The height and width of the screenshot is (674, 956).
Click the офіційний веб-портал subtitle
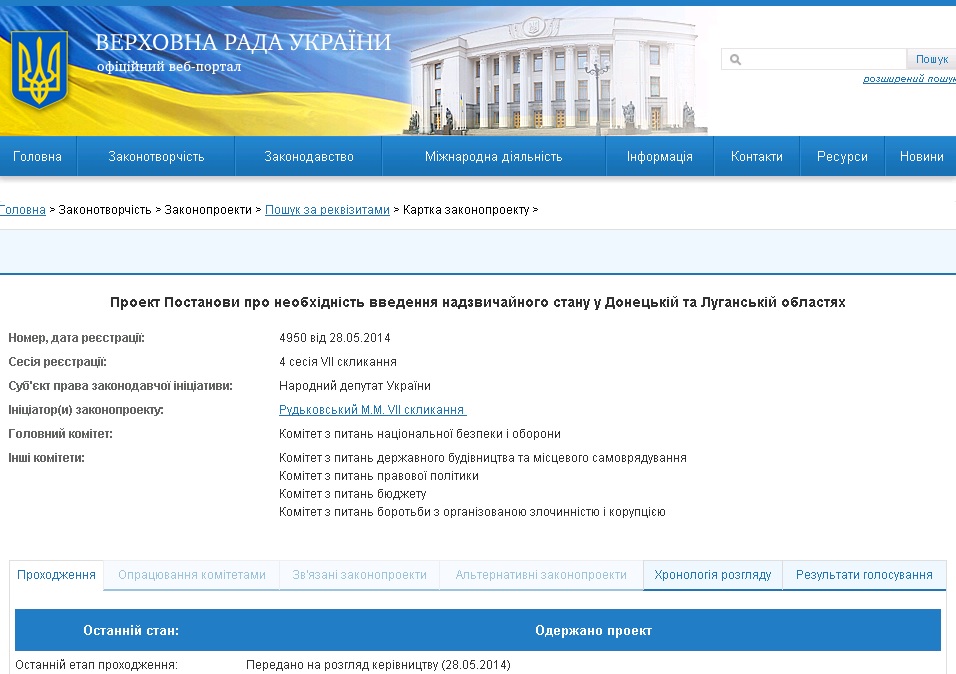(x=169, y=66)
